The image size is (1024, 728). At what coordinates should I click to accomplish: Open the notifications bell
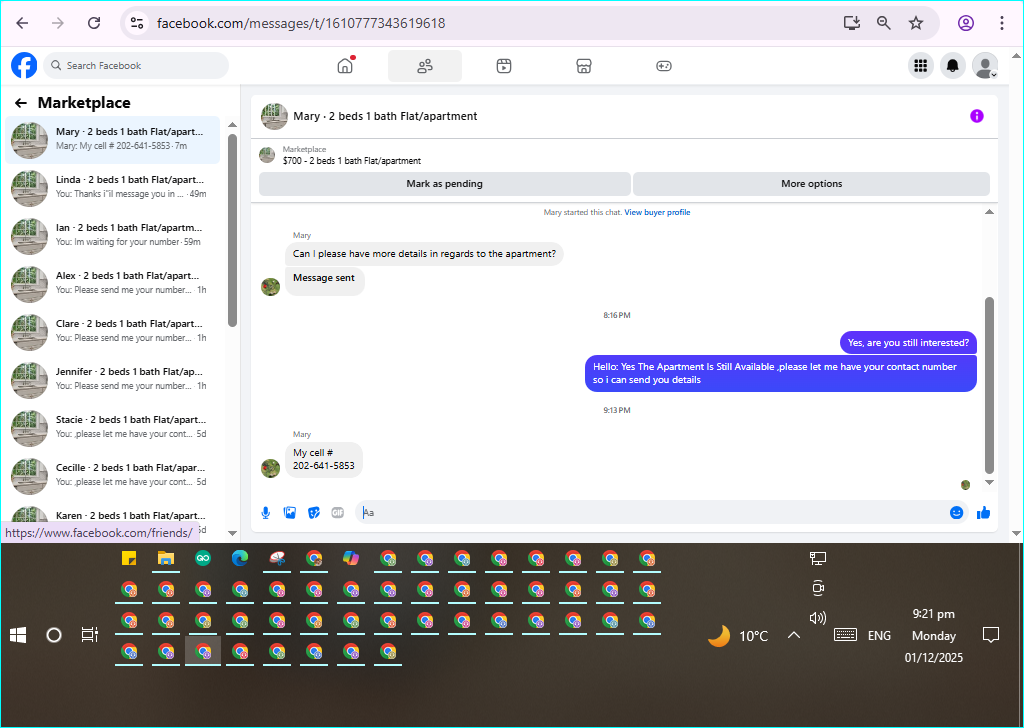952,65
